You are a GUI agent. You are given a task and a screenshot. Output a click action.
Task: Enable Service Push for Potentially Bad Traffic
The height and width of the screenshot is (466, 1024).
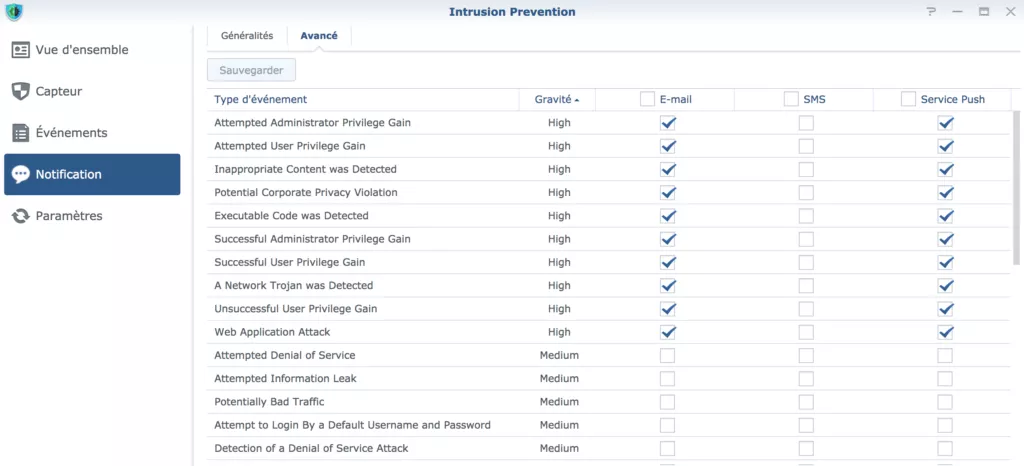945,402
